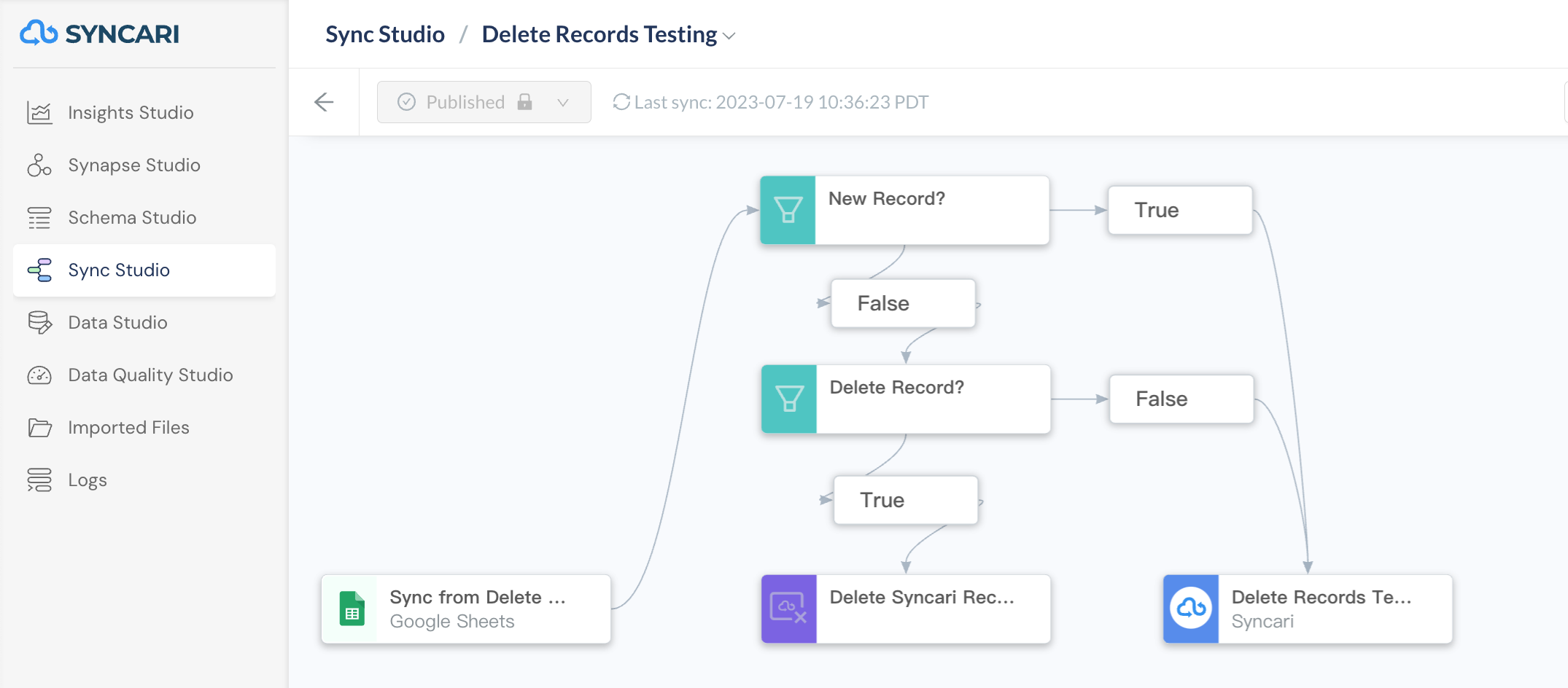
Task: Click the lock icon next to Published
Action: point(524,101)
